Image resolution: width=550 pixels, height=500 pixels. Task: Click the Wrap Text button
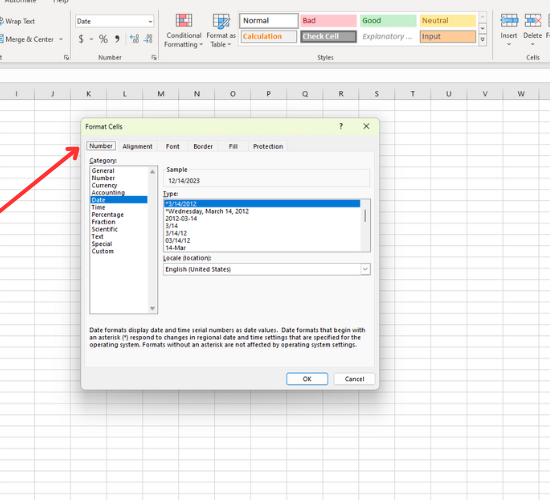pos(18,21)
